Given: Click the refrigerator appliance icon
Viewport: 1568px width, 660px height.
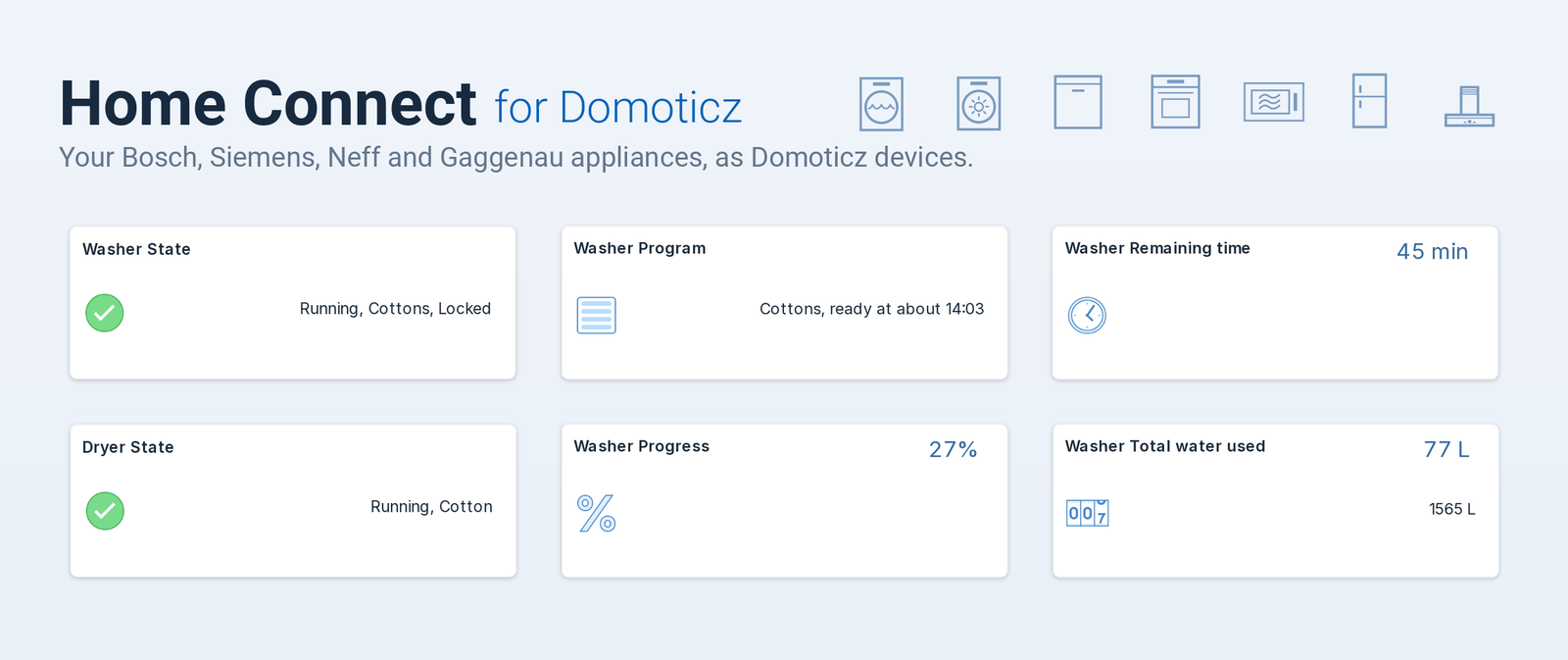Looking at the screenshot, I should click(1369, 101).
